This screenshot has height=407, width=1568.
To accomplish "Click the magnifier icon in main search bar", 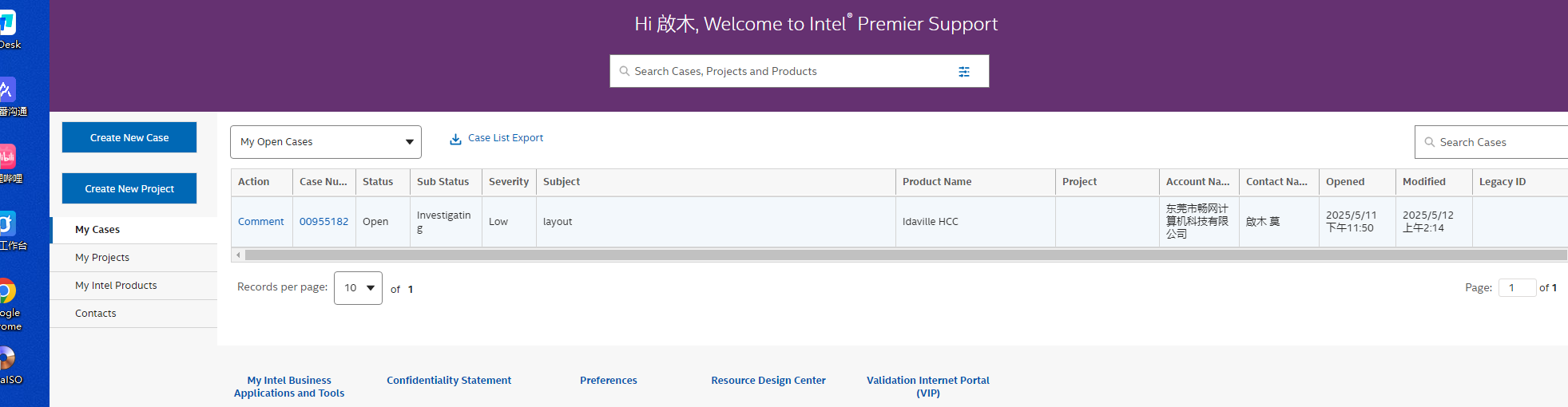I will click(625, 71).
